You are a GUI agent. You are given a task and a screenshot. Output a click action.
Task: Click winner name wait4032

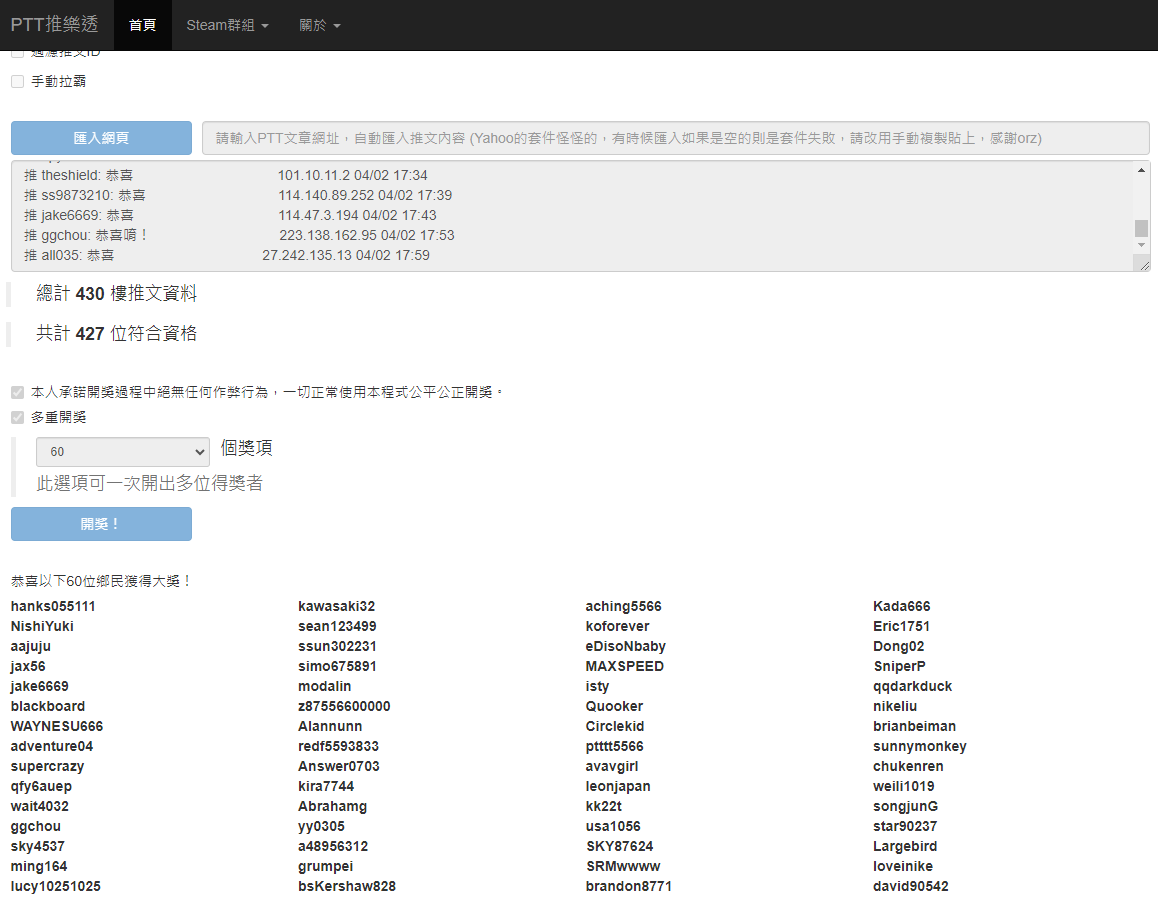(x=40, y=806)
